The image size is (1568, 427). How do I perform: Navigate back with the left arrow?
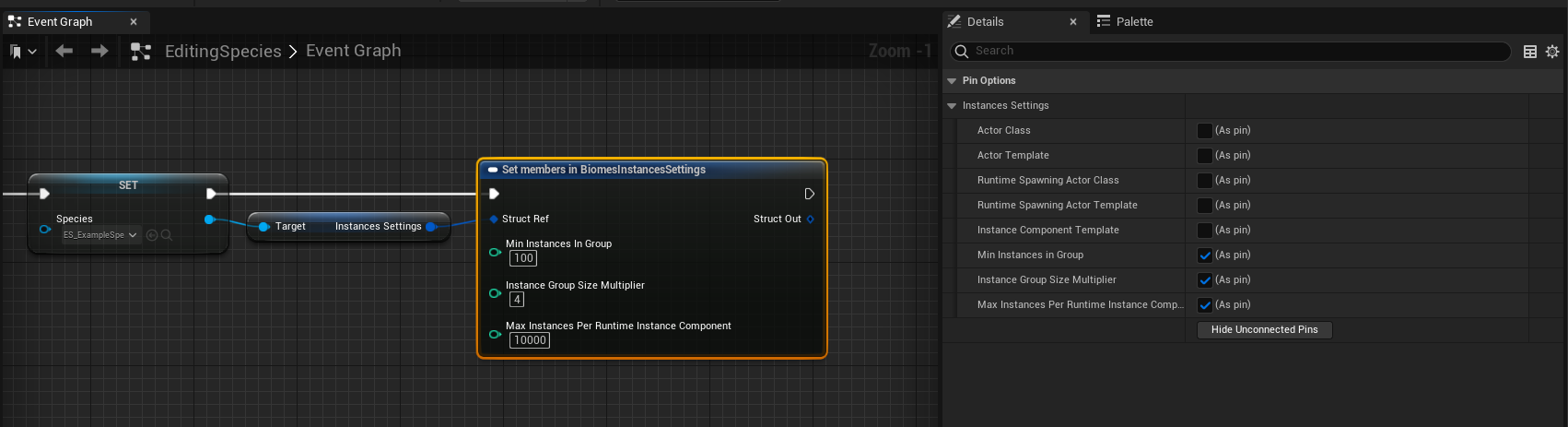tap(64, 51)
